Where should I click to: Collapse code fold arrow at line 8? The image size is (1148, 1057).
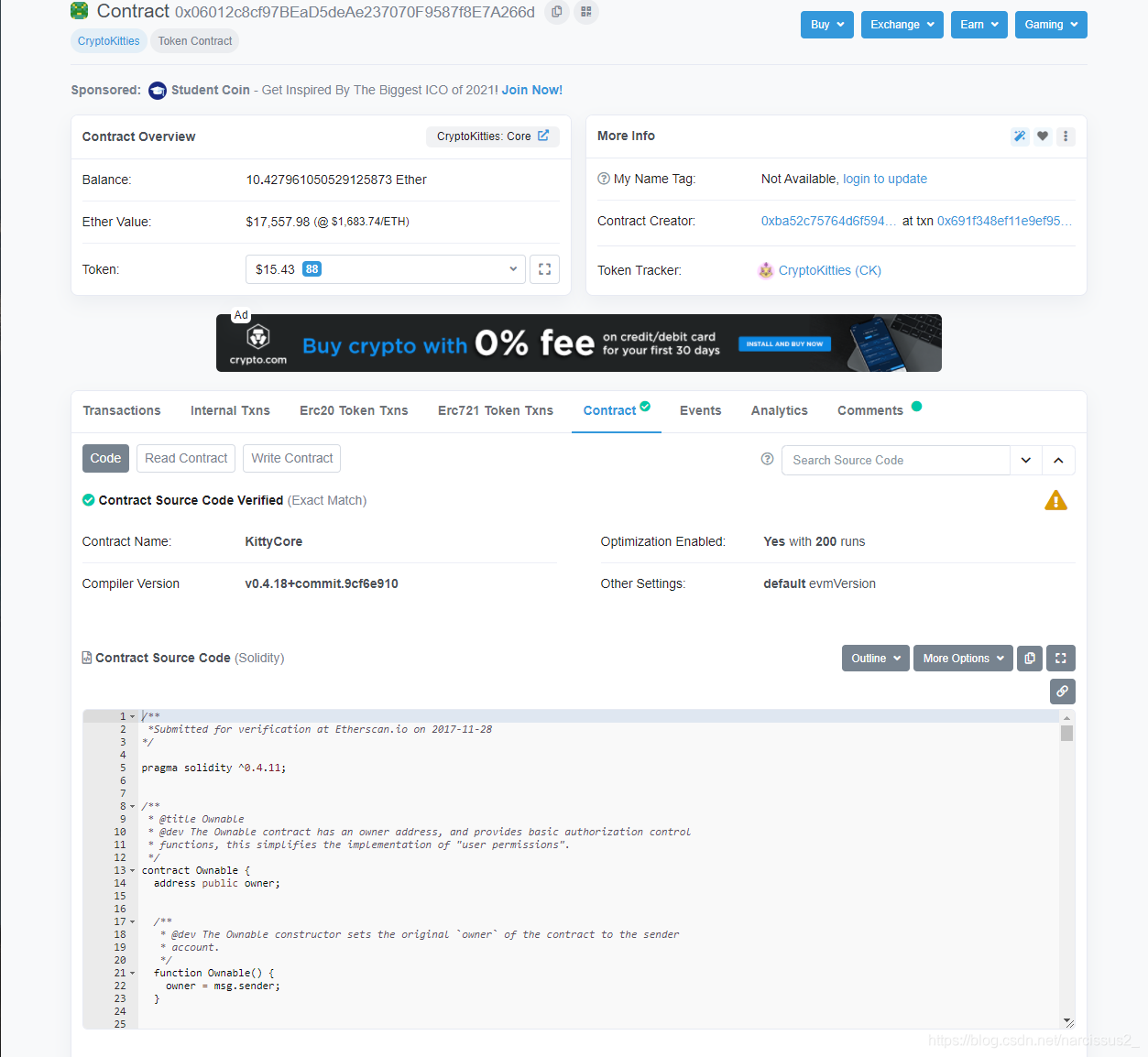click(x=133, y=807)
